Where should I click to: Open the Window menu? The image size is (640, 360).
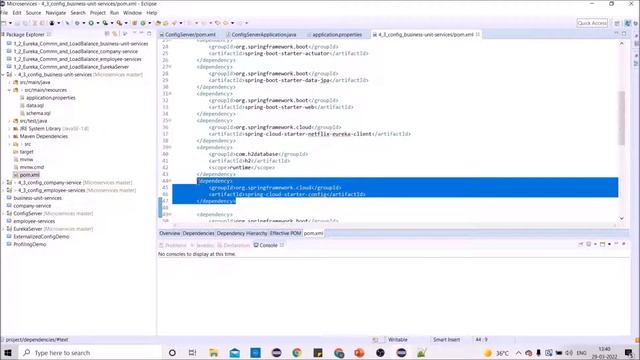tap(132, 13)
